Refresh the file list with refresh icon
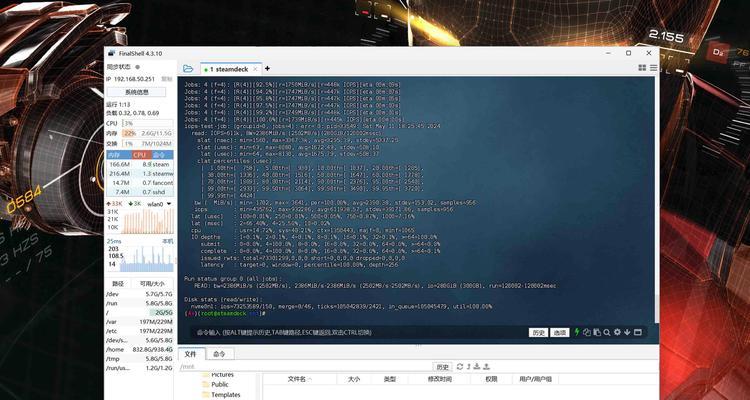This screenshot has width=750, height=400. pos(460,367)
